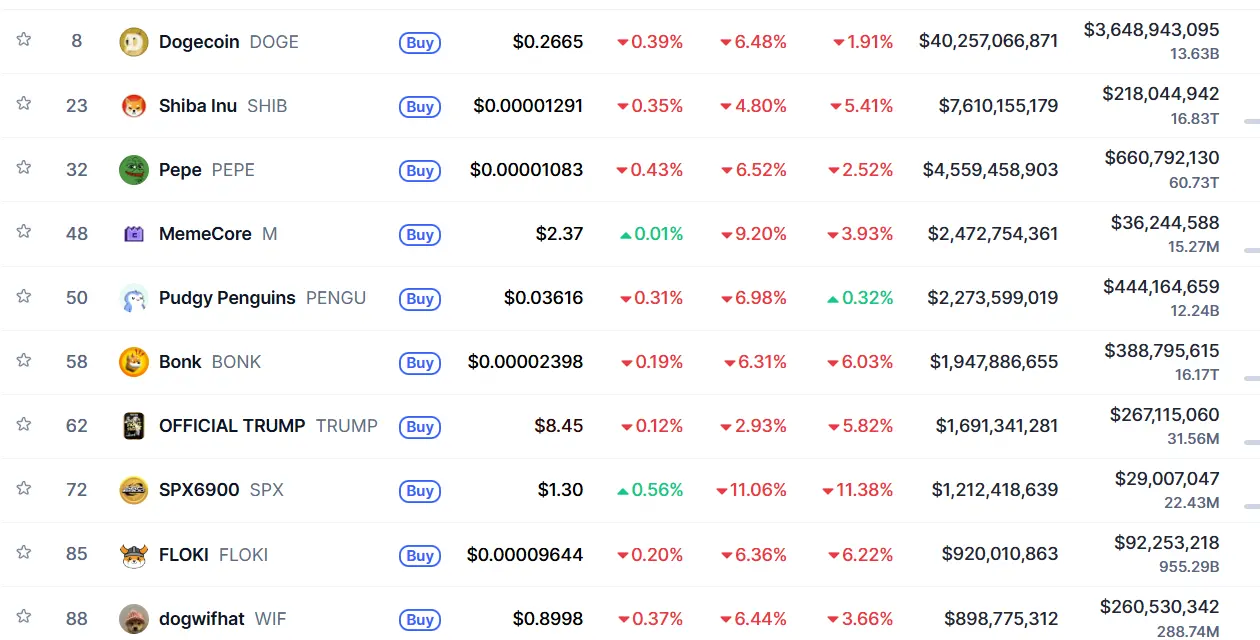Viewport: 1260px width, 640px height.
Task: Click the MemeCore purple logo
Action: point(133,234)
